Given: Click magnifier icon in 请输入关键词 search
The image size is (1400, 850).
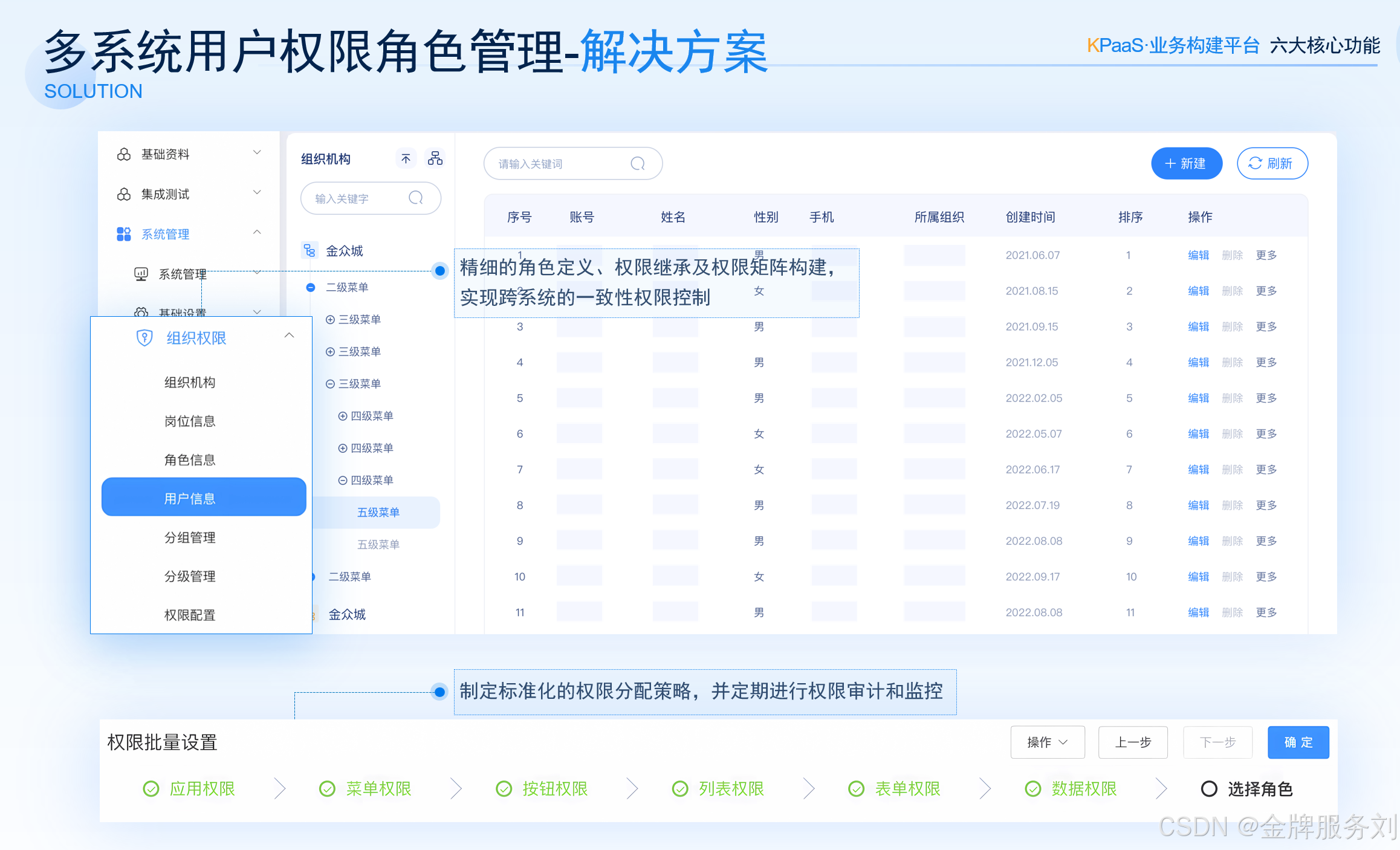Looking at the screenshot, I should coord(638,164).
